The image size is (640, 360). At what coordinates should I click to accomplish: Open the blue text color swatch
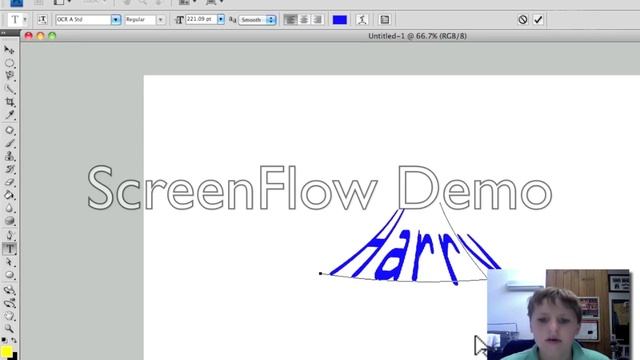[x=340, y=20]
